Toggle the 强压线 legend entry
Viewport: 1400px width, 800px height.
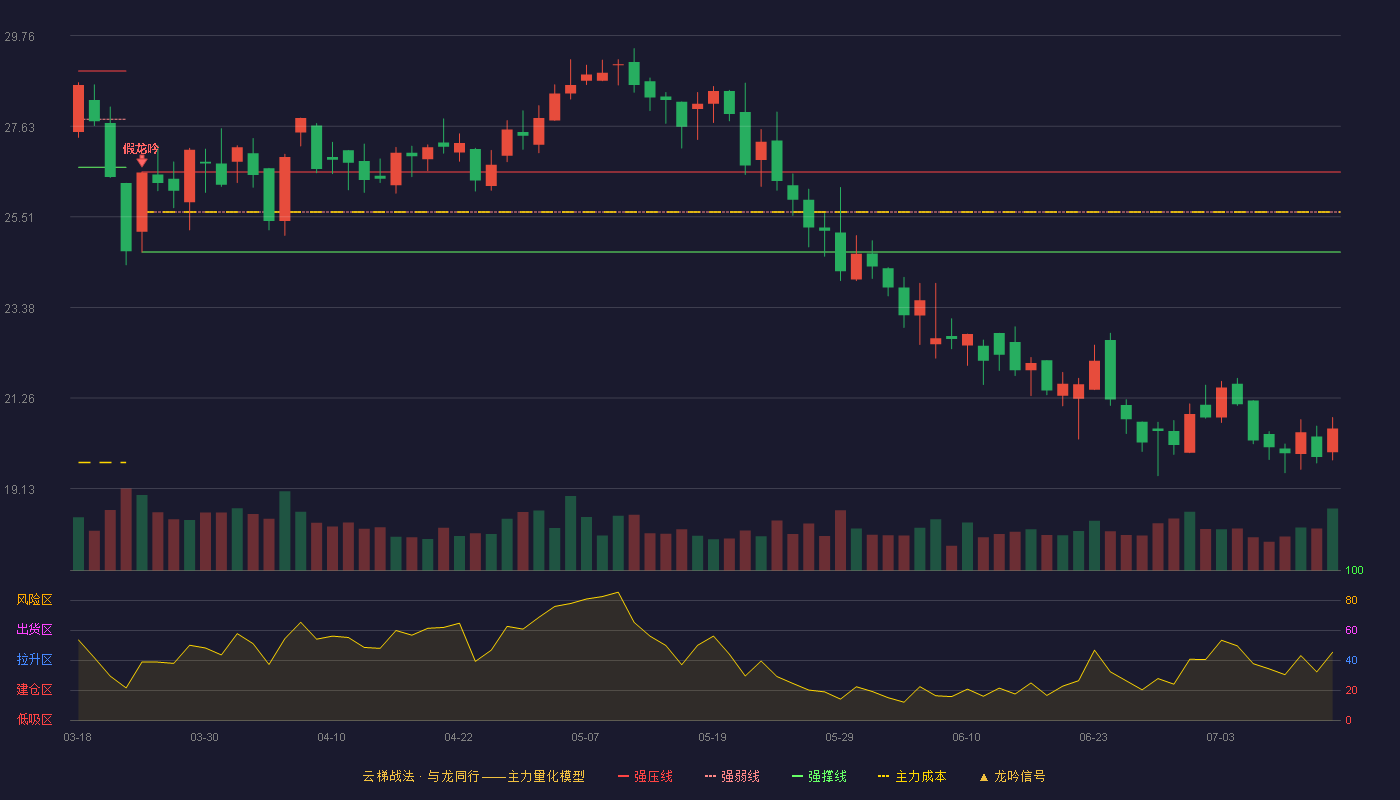point(645,776)
